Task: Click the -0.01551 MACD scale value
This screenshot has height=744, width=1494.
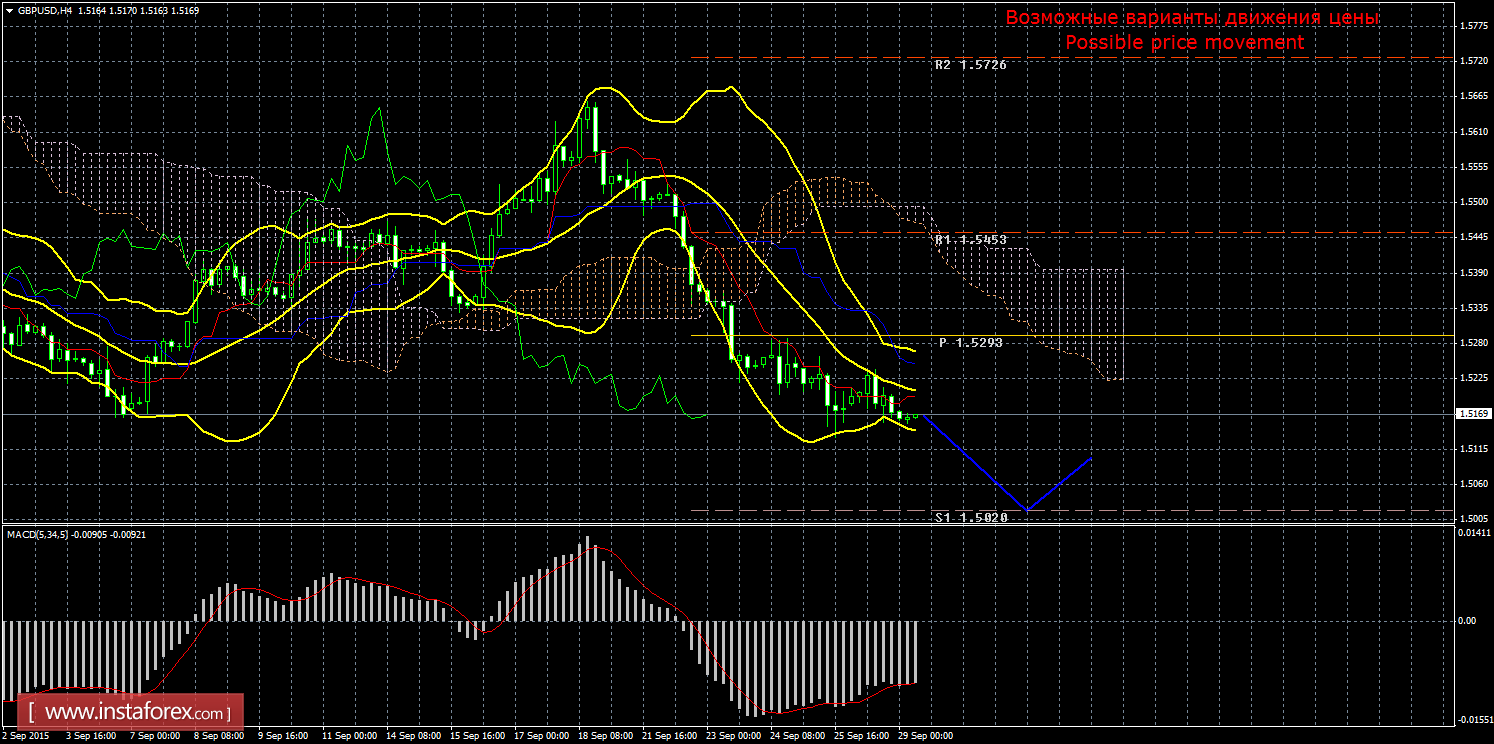Action: 1471,719
